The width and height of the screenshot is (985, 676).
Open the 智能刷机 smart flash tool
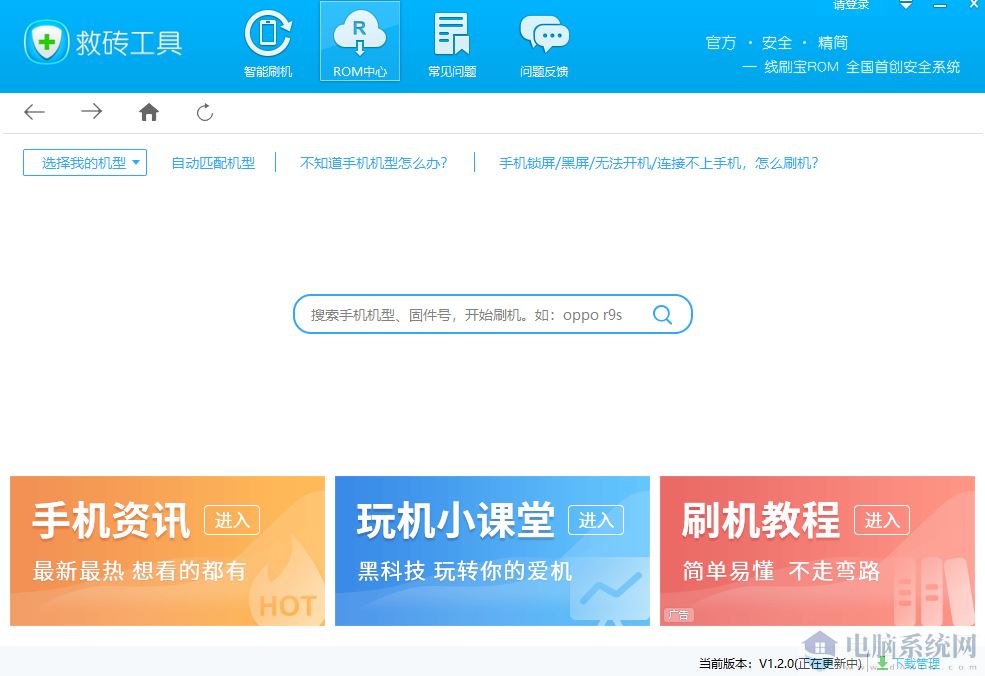(x=267, y=42)
